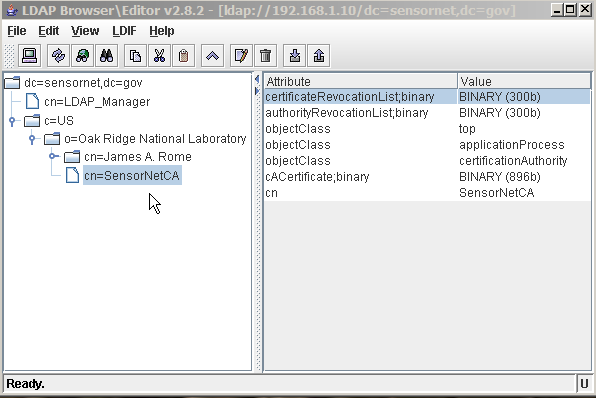Image resolution: width=596 pixels, height=398 pixels.
Task: Click the Edit entry pencil icon
Action: (241, 56)
